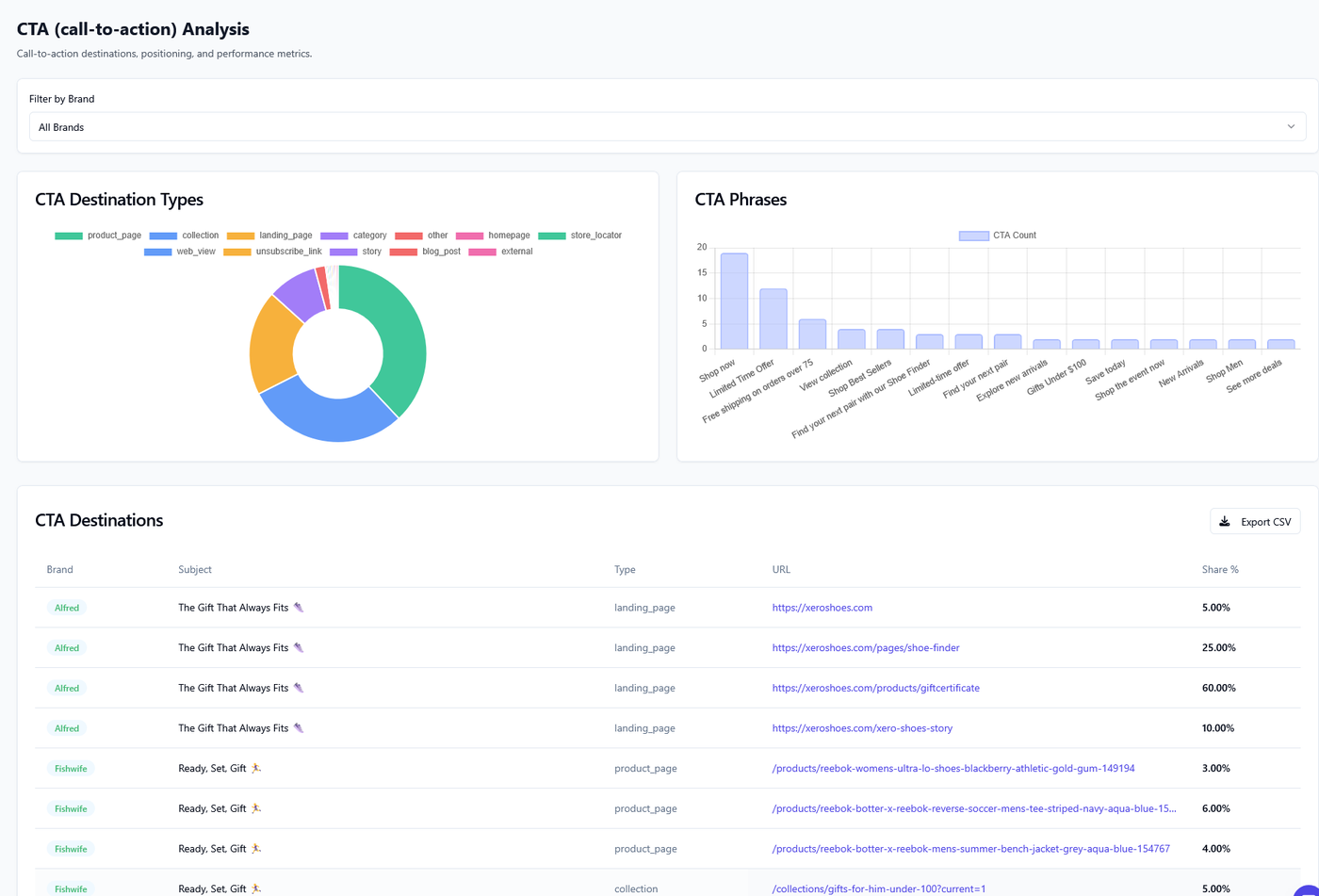
Task: Click the Limited Time Offer bar
Action: tap(773, 319)
